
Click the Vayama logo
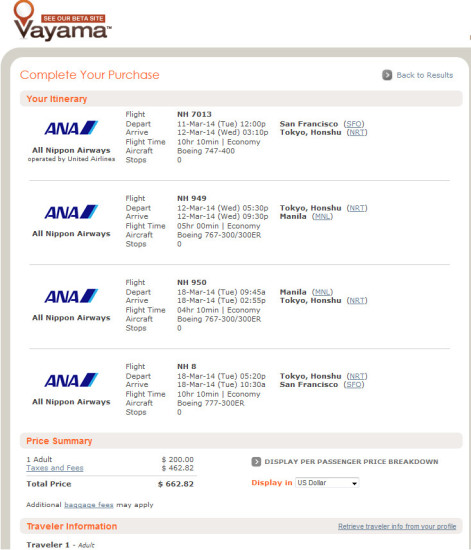click(x=62, y=21)
